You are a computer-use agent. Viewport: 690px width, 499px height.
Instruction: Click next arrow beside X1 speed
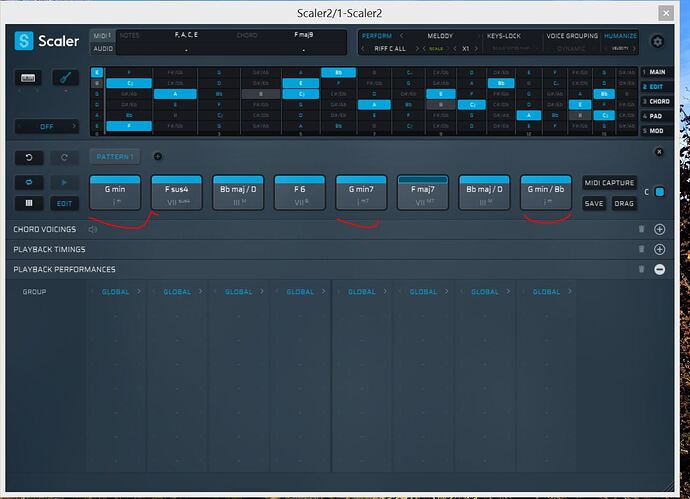click(x=476, y=48)
